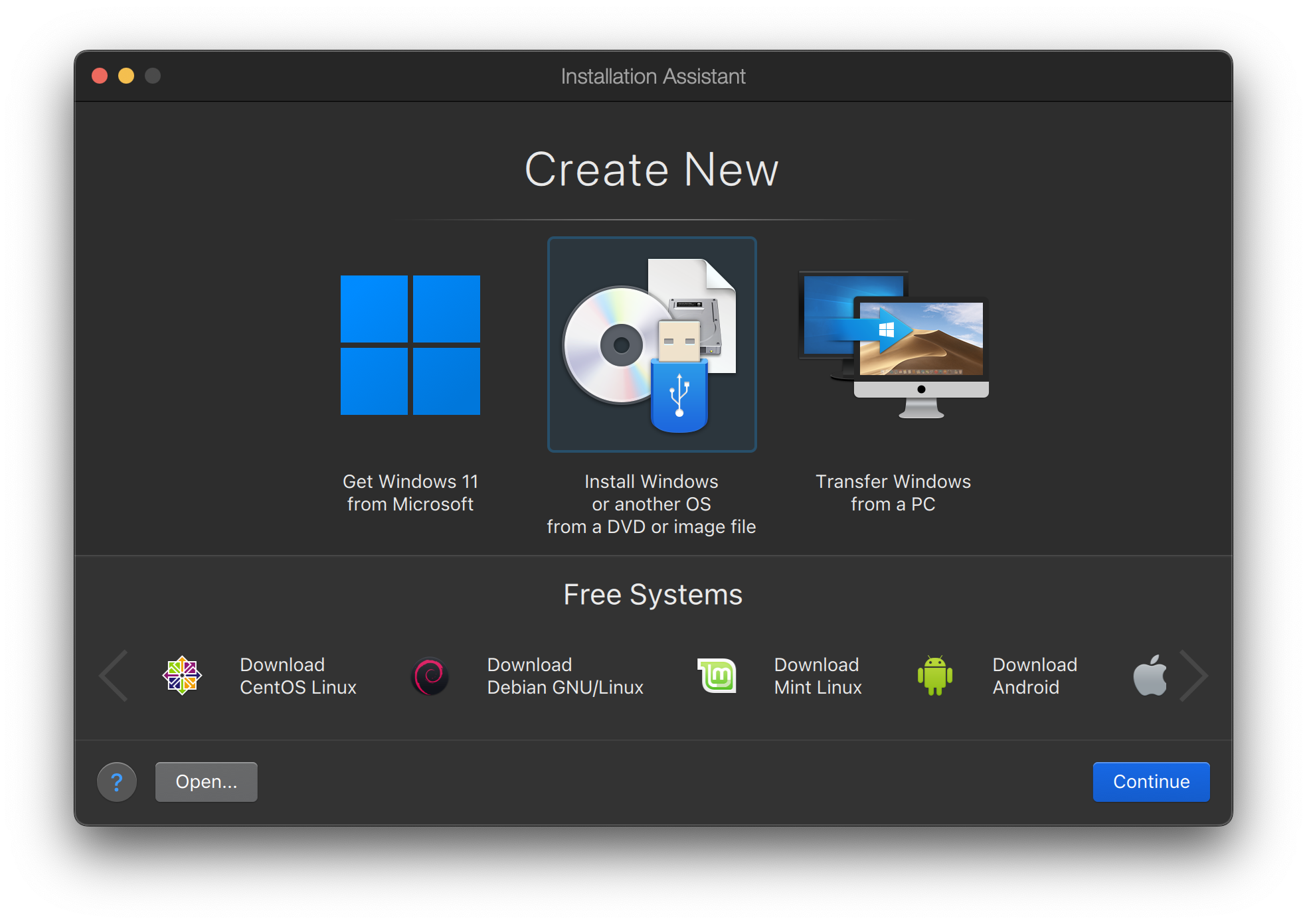Minimize window with the yellow button

pos(126,76)
